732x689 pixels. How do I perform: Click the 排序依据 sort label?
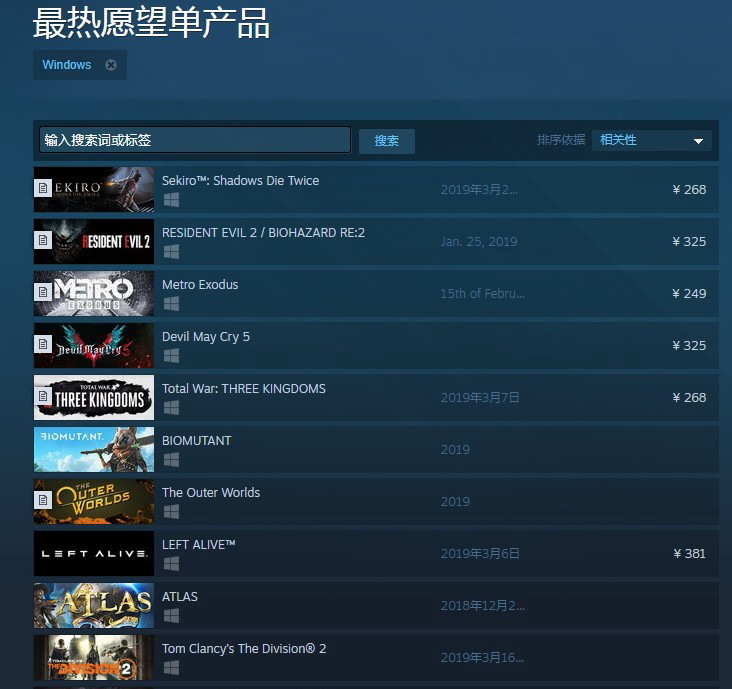(561, 140)
